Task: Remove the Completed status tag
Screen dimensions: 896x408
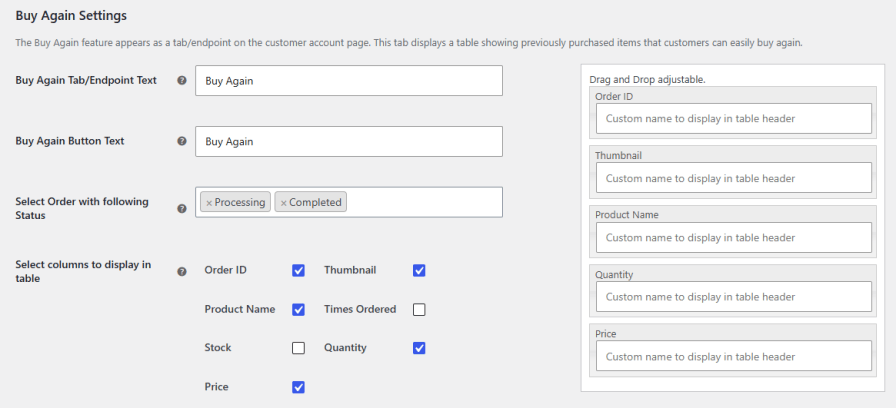Action: coord(283,203)
